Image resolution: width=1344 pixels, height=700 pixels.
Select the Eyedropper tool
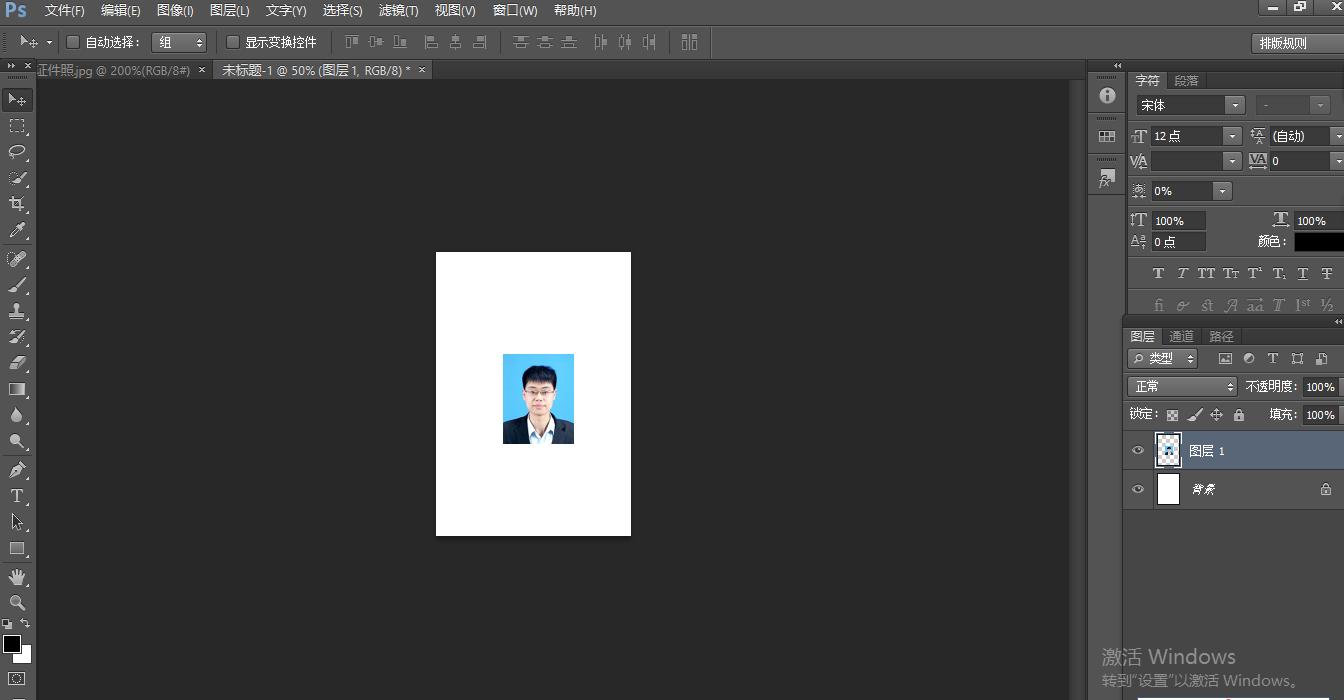pyautogui.click(x=17, y=231)
